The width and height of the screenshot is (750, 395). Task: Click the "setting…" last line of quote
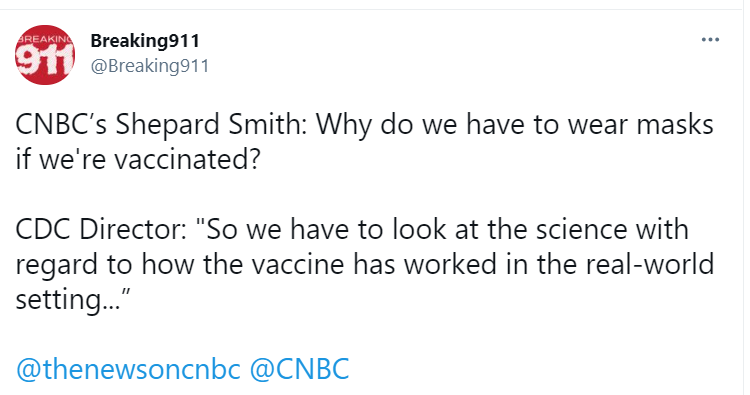click(x=73, y=300)
